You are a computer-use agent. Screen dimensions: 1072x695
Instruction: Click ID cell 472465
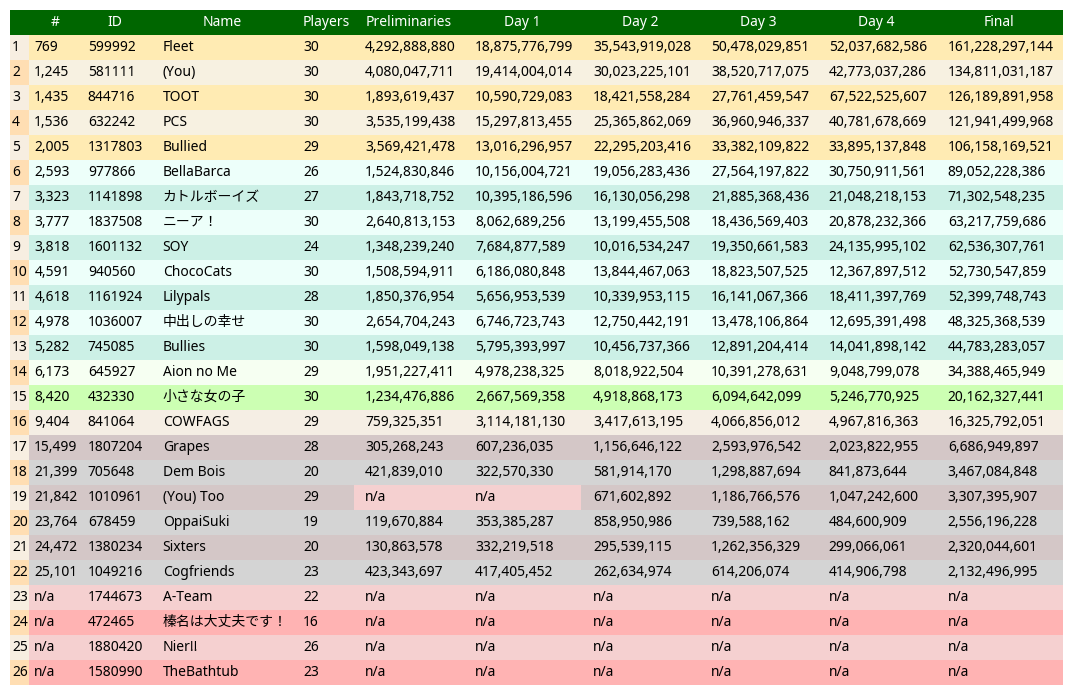[x=111, y=621]
